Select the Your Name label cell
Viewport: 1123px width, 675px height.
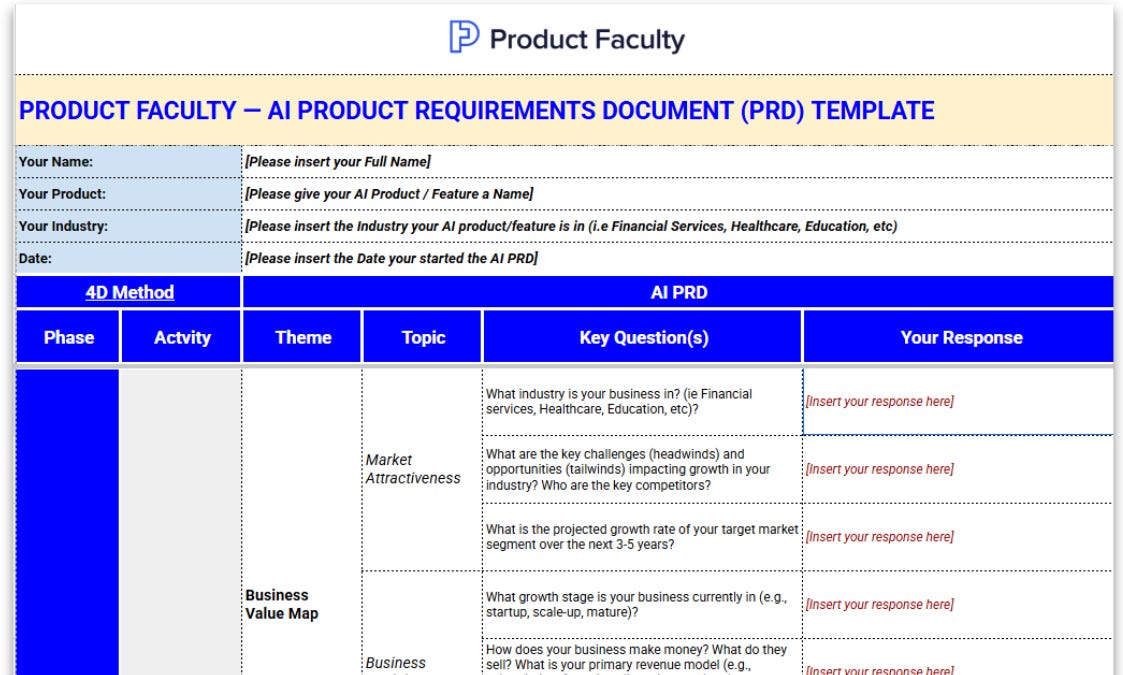(129, 162)
